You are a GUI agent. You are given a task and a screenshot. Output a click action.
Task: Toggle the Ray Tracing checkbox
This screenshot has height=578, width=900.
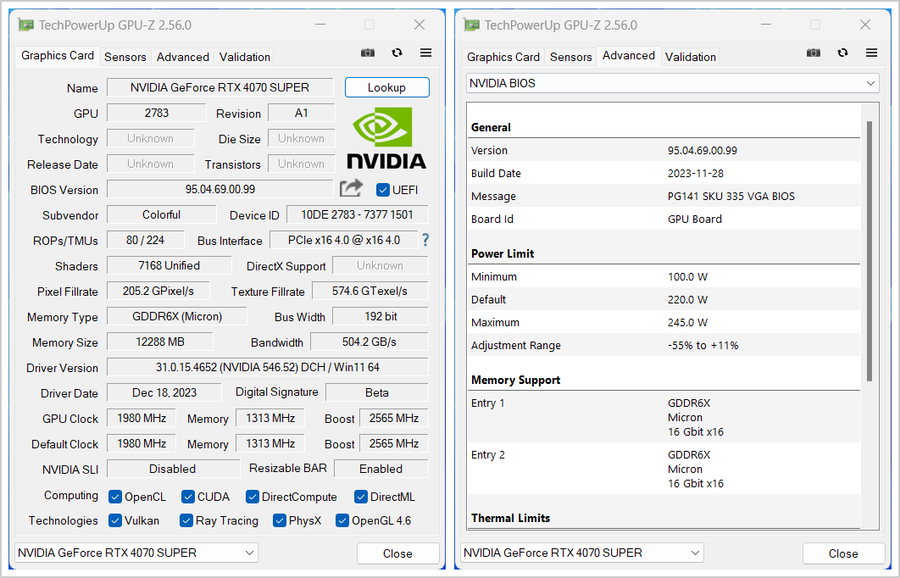point(187,521)
